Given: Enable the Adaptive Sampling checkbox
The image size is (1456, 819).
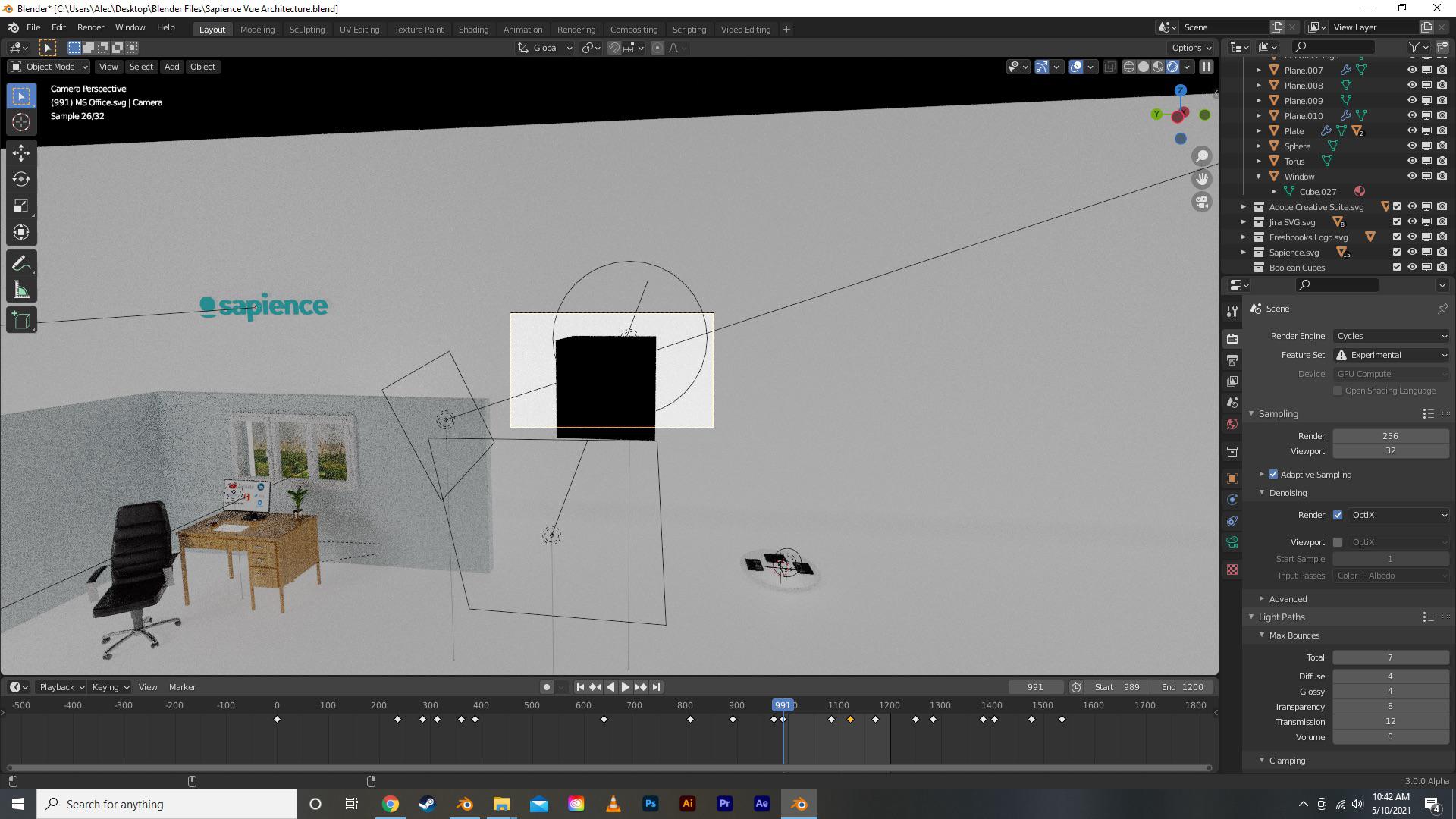Looking at the screenshot, I should click(x=1273, y=475).
